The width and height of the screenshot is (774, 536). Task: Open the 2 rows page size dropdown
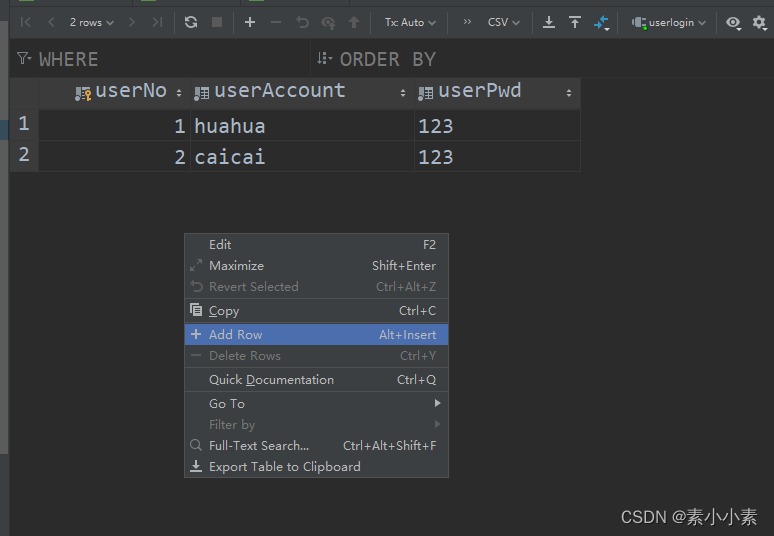pos(91,22)
